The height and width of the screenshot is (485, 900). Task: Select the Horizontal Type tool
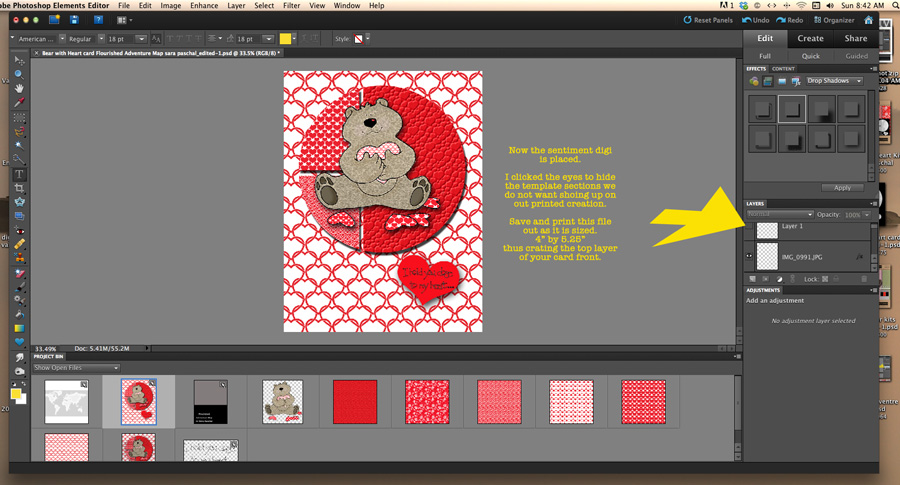click(19, 174)
